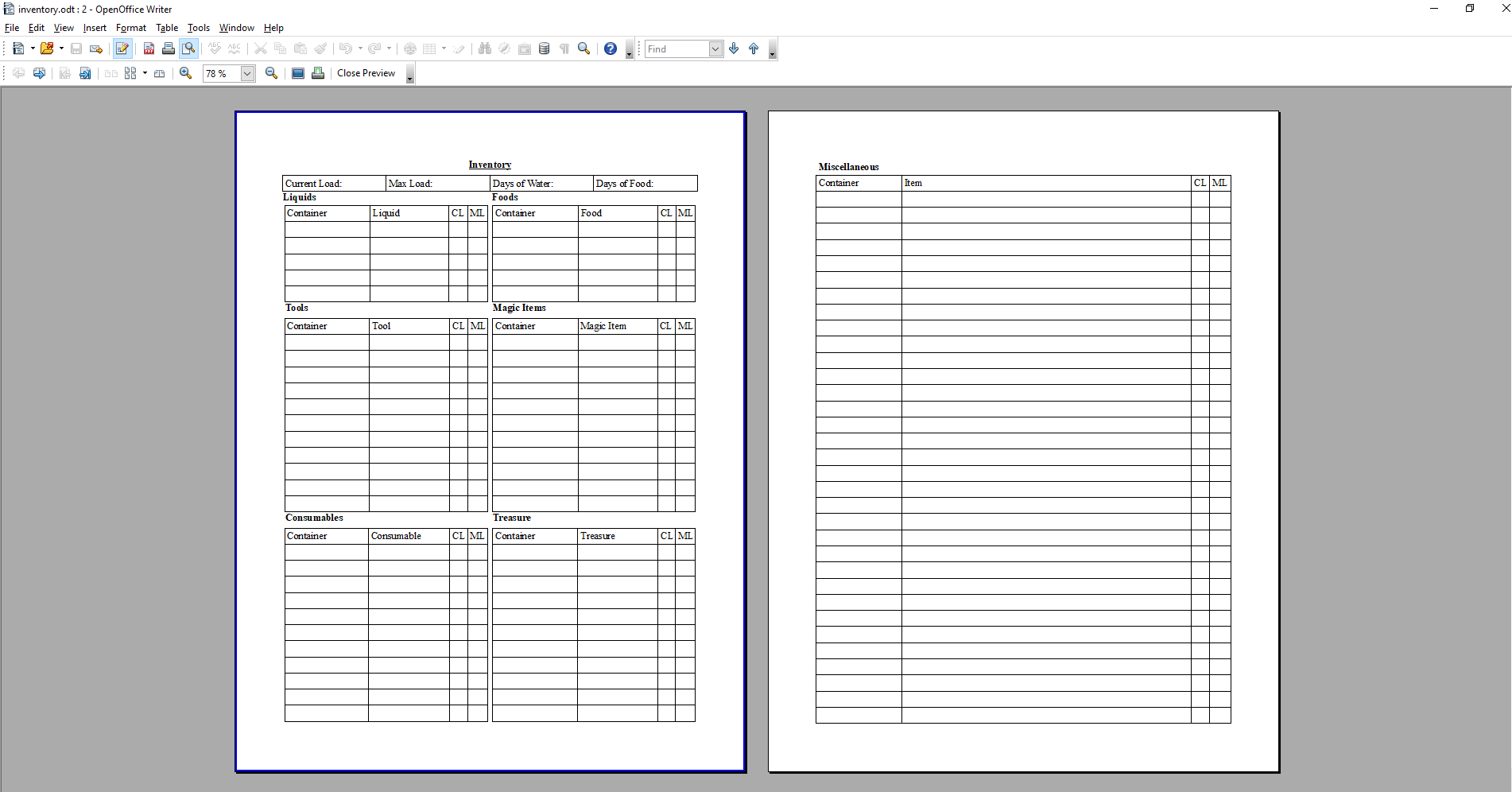1512x792 pixels.
Task: Open the View menu
Action: (64, 28)
